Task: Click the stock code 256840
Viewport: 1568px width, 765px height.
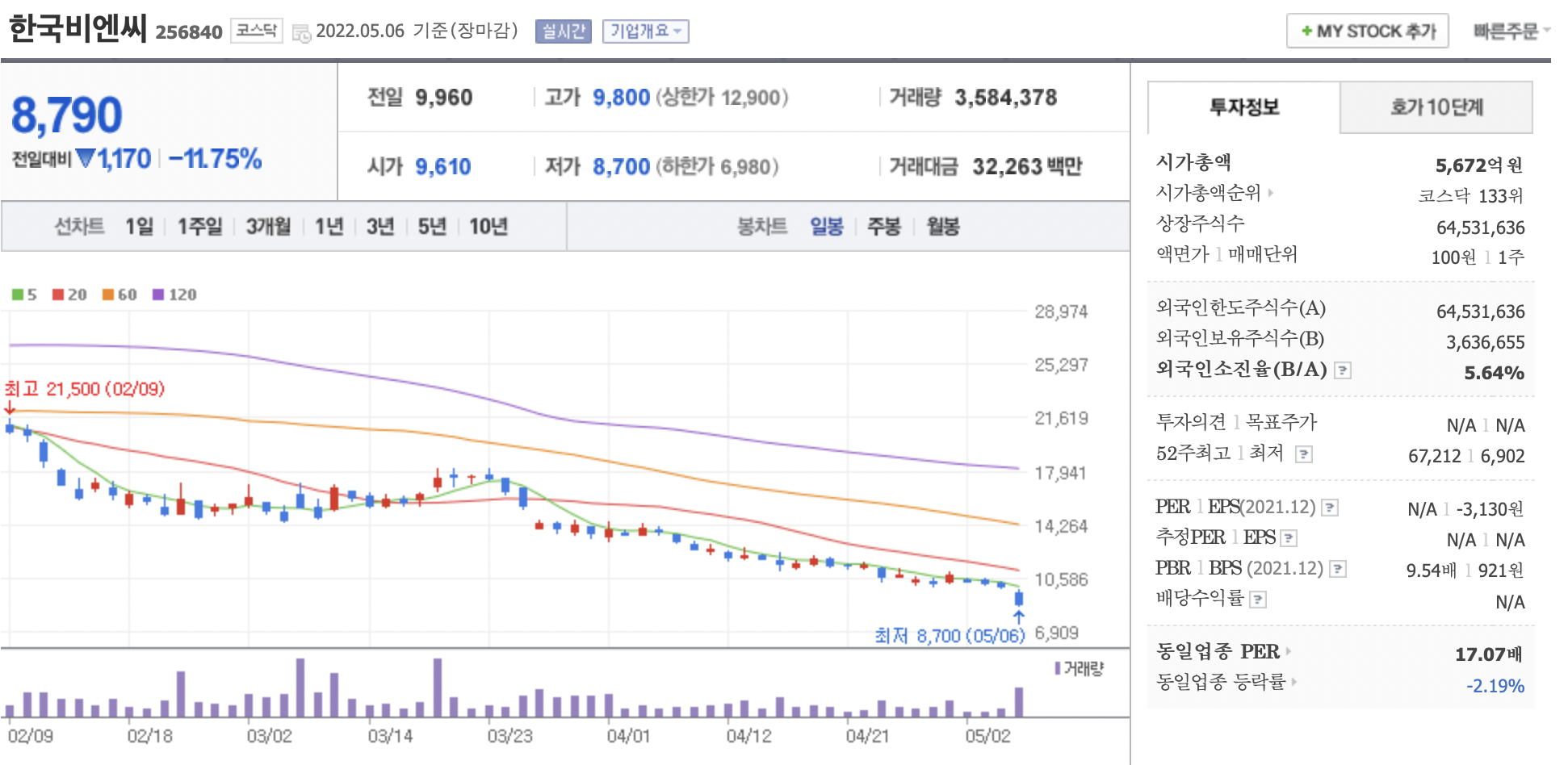Action: [x=189, y=32]
